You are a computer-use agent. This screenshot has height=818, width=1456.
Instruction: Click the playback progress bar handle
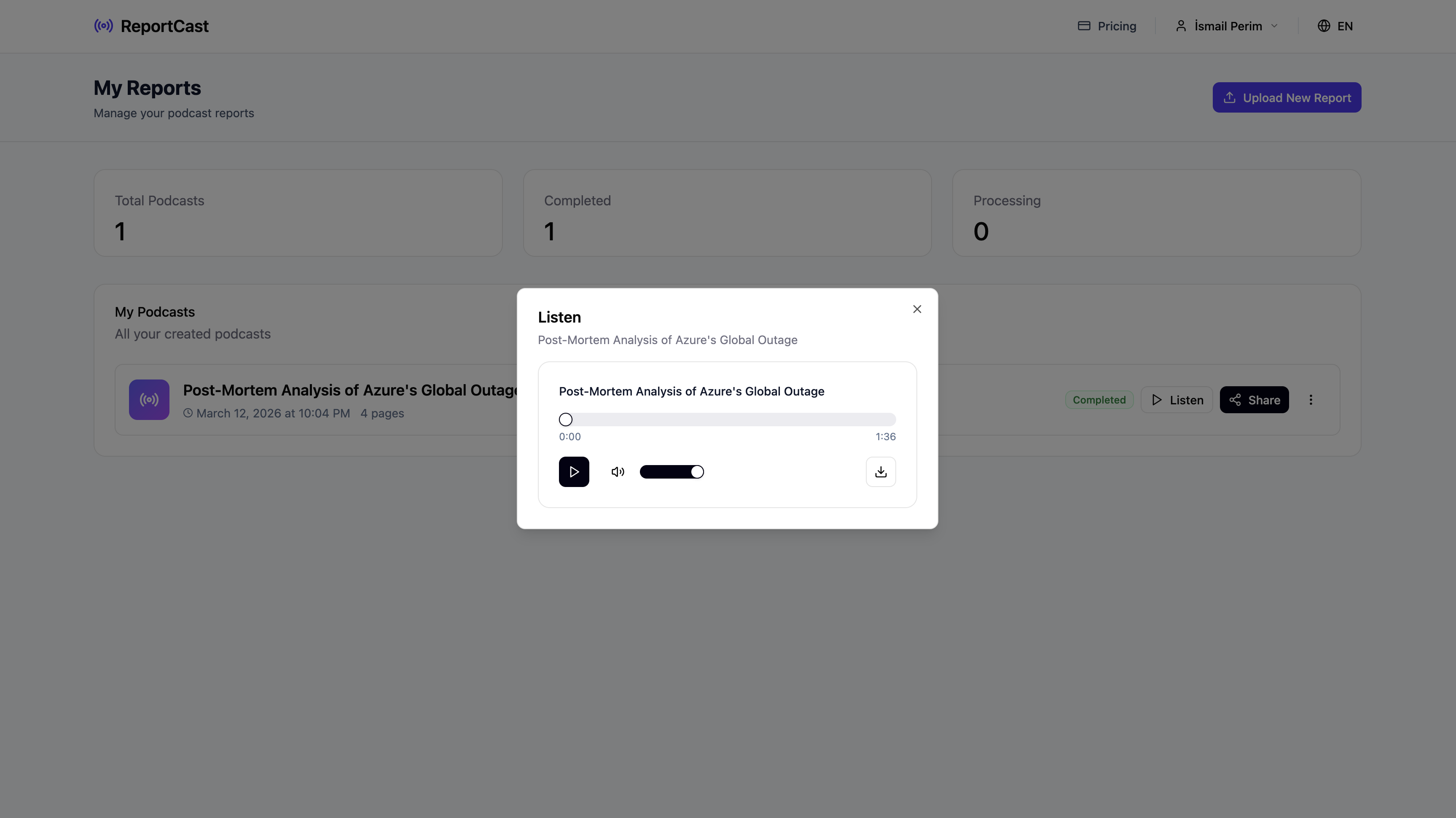coord(565,420)
